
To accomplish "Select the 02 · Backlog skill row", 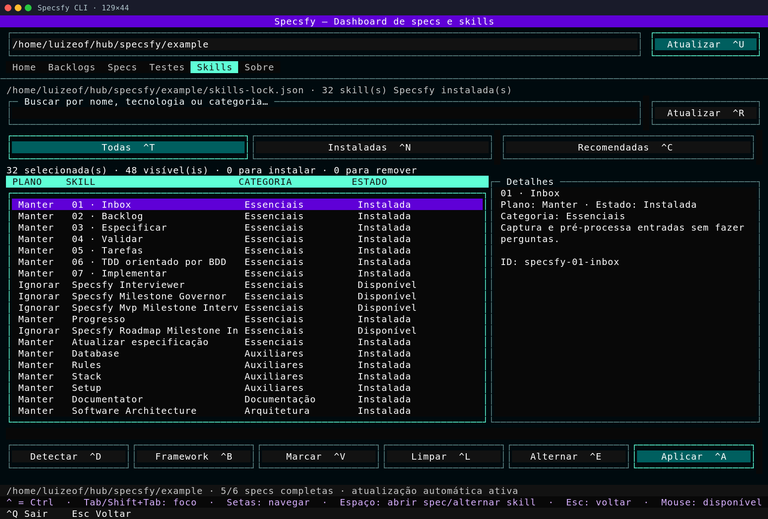I will pyautogui.click(x=247, y=216).
